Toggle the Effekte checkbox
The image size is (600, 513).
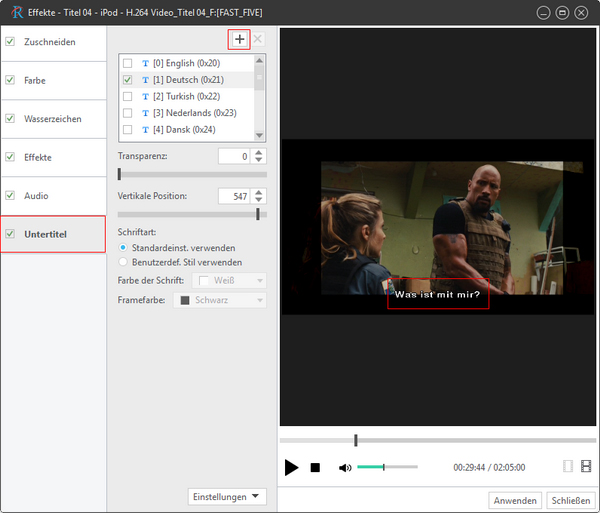point(10,157)
